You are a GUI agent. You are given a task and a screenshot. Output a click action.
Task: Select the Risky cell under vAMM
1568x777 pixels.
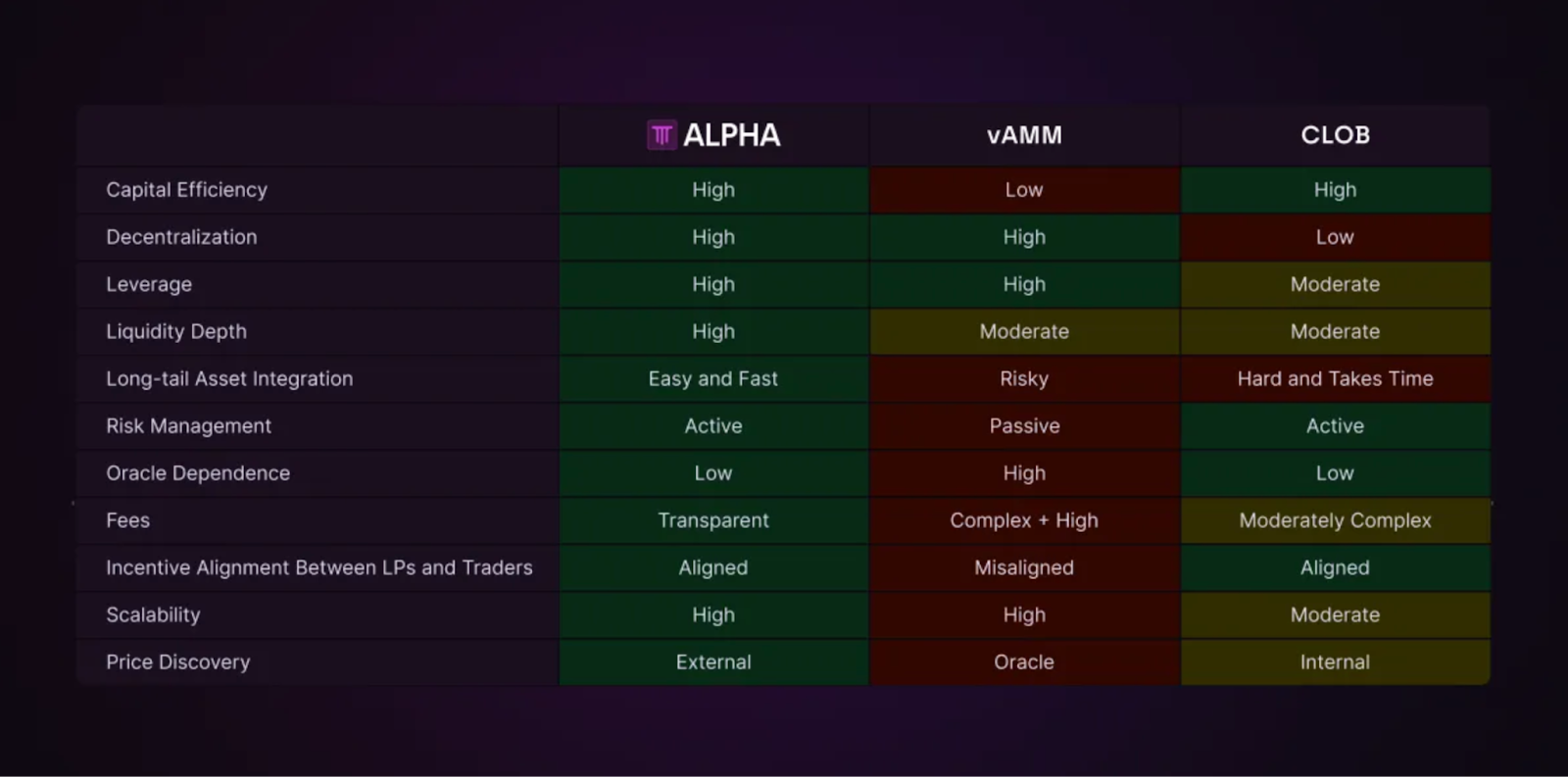1024,379
